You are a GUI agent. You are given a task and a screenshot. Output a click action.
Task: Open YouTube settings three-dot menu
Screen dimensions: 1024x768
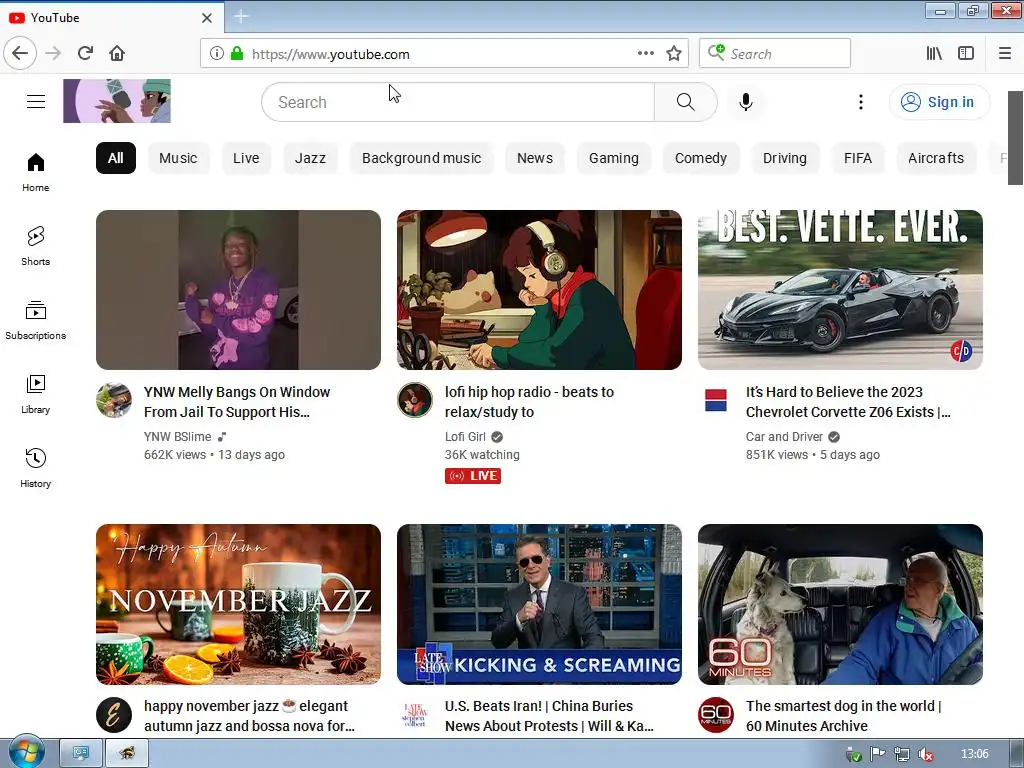click(x=861, y=102)
